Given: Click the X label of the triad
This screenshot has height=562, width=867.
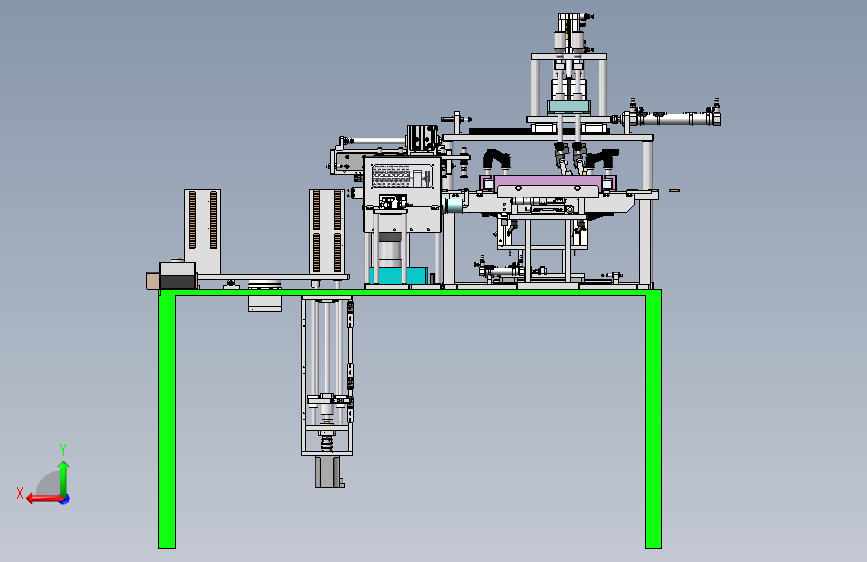Looking at the screenshot, I should tap(20, 493).
